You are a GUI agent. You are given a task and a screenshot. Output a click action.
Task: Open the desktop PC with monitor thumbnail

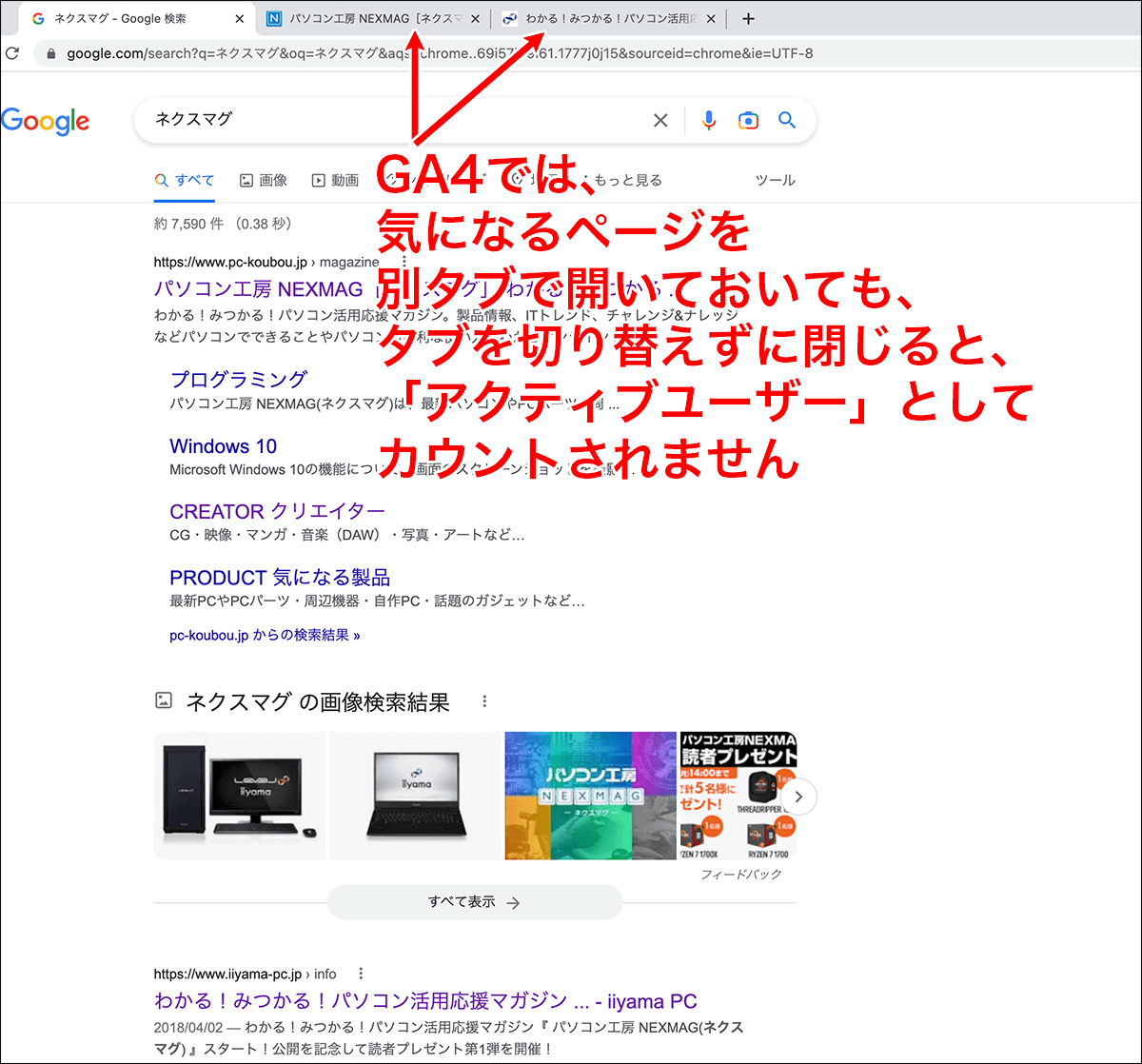coord(240,796)
